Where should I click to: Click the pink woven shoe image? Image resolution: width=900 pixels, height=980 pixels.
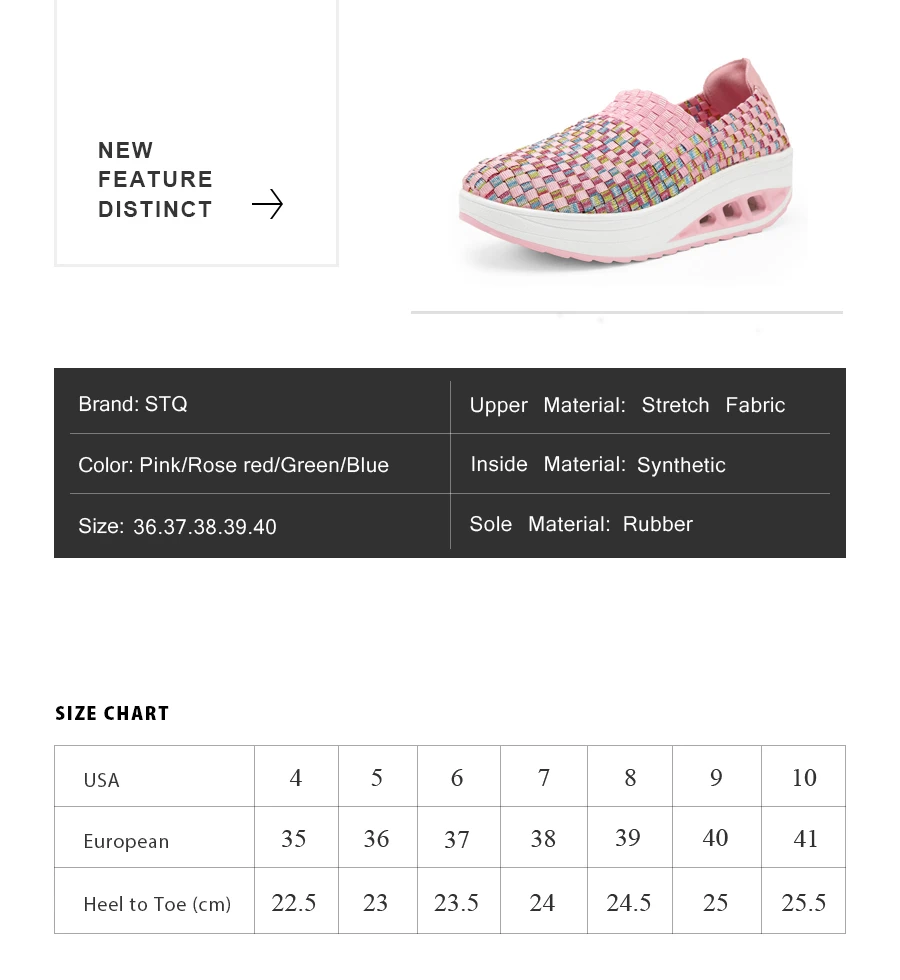tap(626, 166)
